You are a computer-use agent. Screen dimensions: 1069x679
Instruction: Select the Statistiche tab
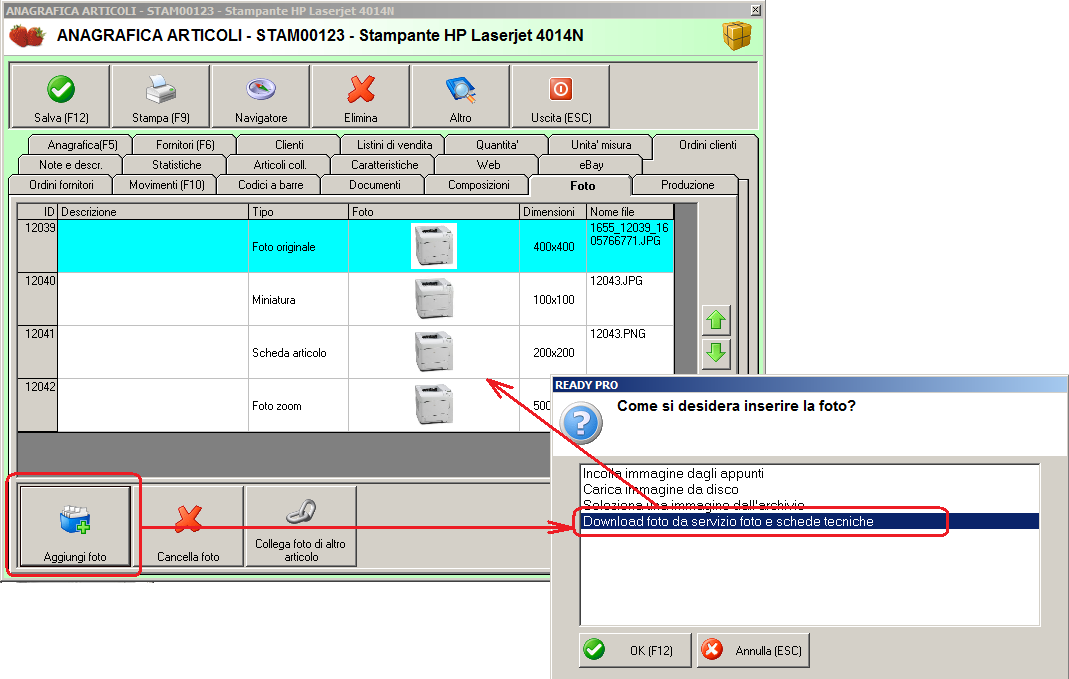(176, 164)
